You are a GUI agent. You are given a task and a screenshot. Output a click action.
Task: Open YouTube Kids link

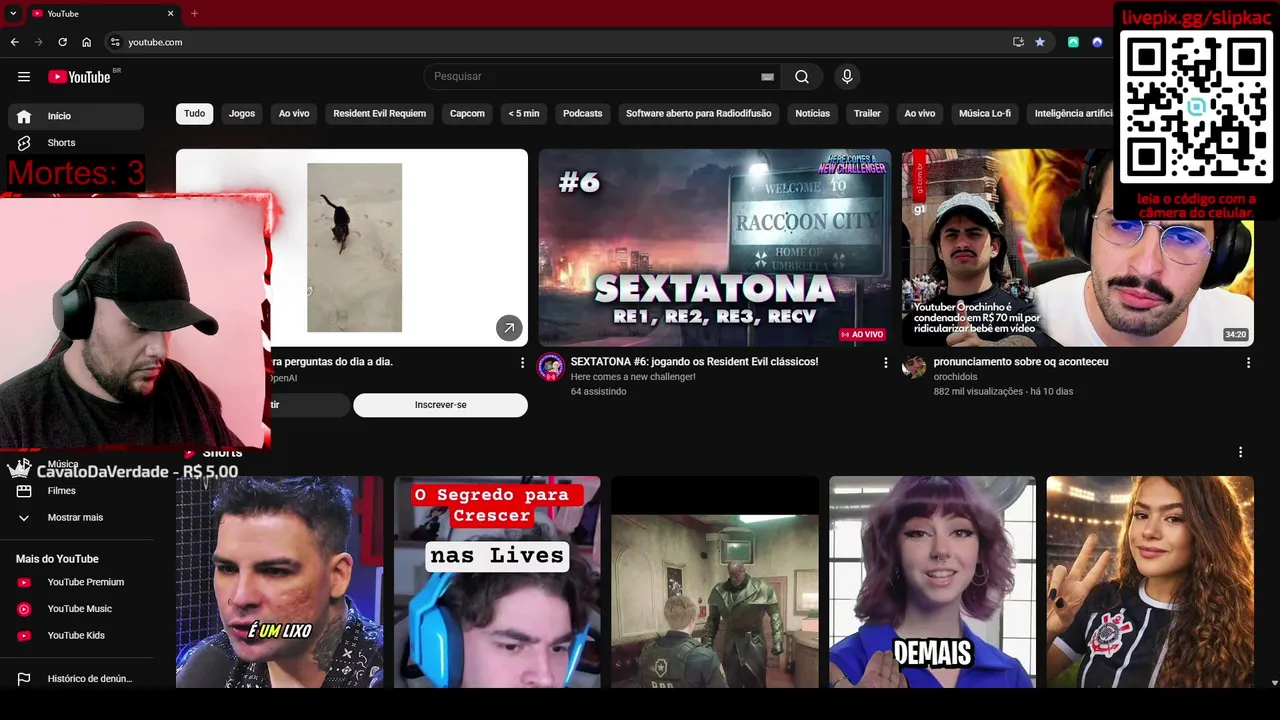76,636
